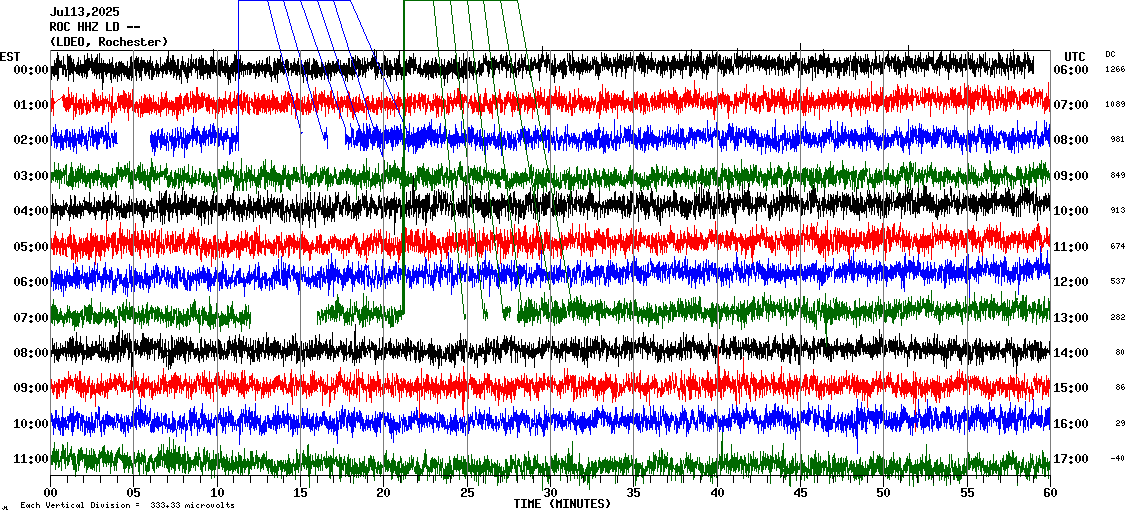Click the 45 minute tick label
Viewport: 1130px width, 519px height.
pos(800,493)
